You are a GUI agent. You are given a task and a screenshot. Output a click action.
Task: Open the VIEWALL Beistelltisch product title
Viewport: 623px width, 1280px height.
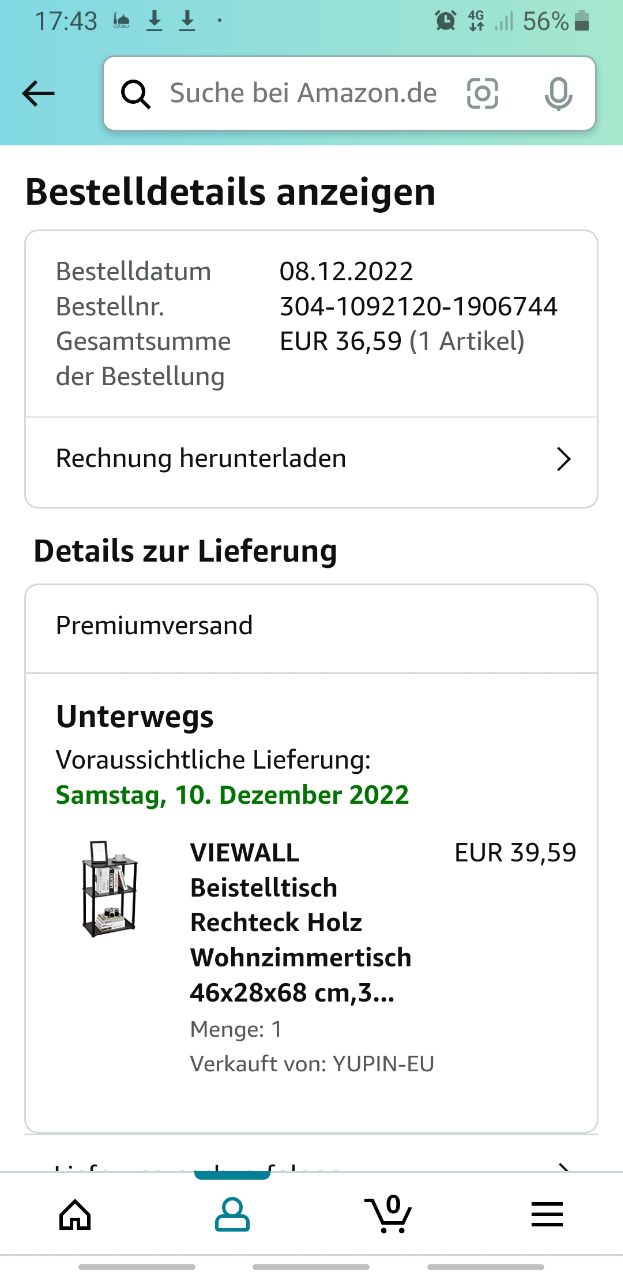(x=300, y=922)
